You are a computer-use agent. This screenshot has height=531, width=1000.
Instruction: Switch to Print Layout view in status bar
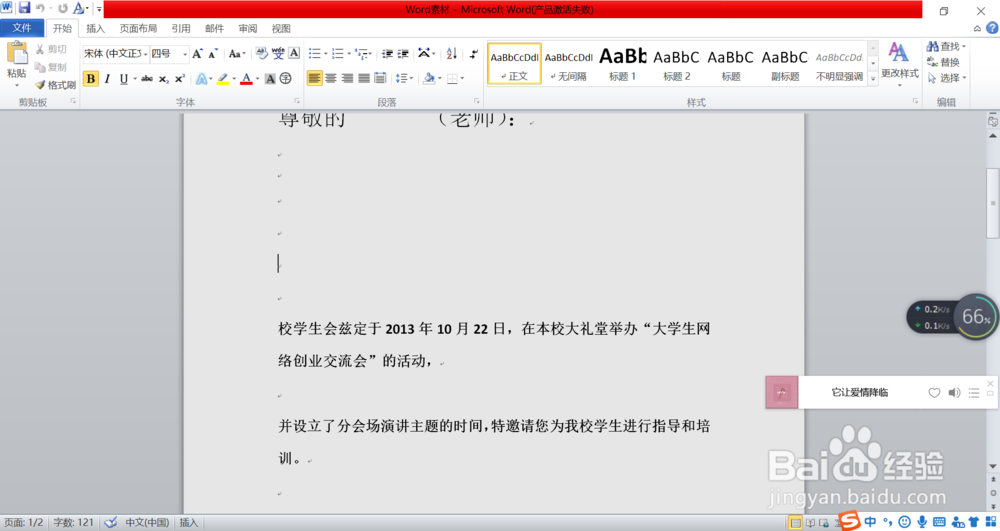click(795, 523)
